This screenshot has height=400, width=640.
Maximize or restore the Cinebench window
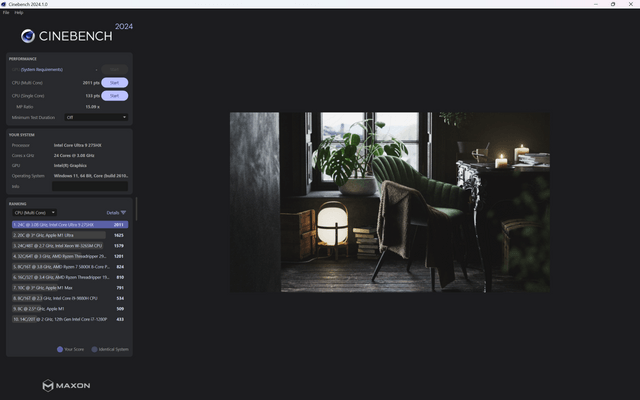tap(612, 4)
